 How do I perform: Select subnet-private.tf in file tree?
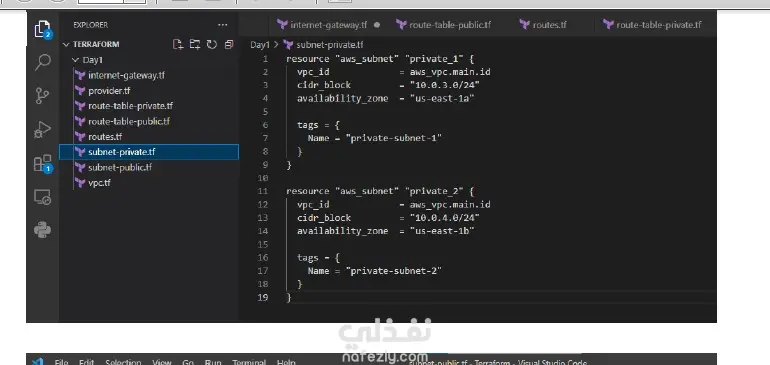point(149,152)
